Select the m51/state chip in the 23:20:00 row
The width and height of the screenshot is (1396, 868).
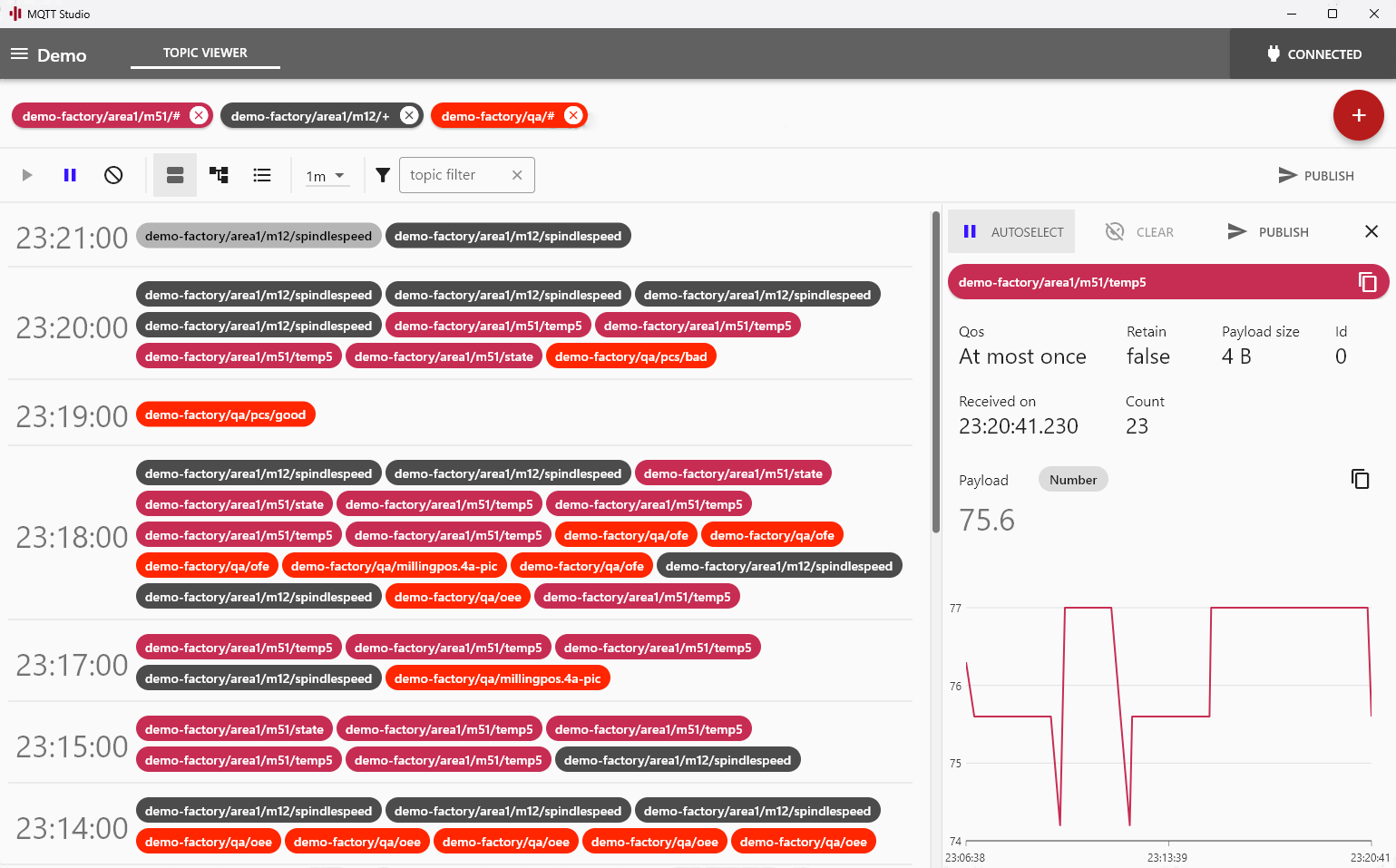[444, 356]
